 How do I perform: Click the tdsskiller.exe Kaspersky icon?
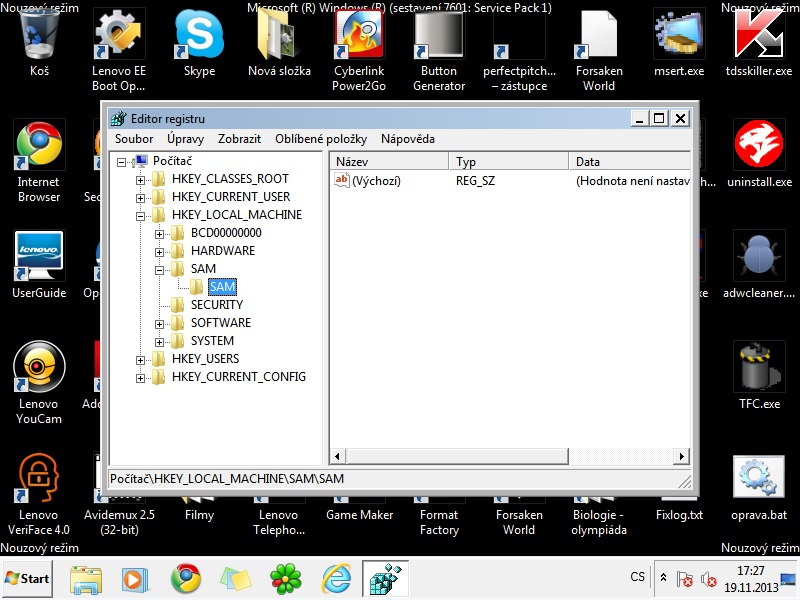pos(759,36)
